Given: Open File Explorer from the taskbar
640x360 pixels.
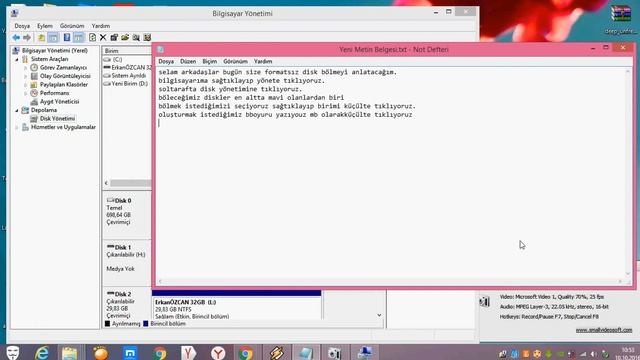Looking at the screenshot, I should [69, 353].
